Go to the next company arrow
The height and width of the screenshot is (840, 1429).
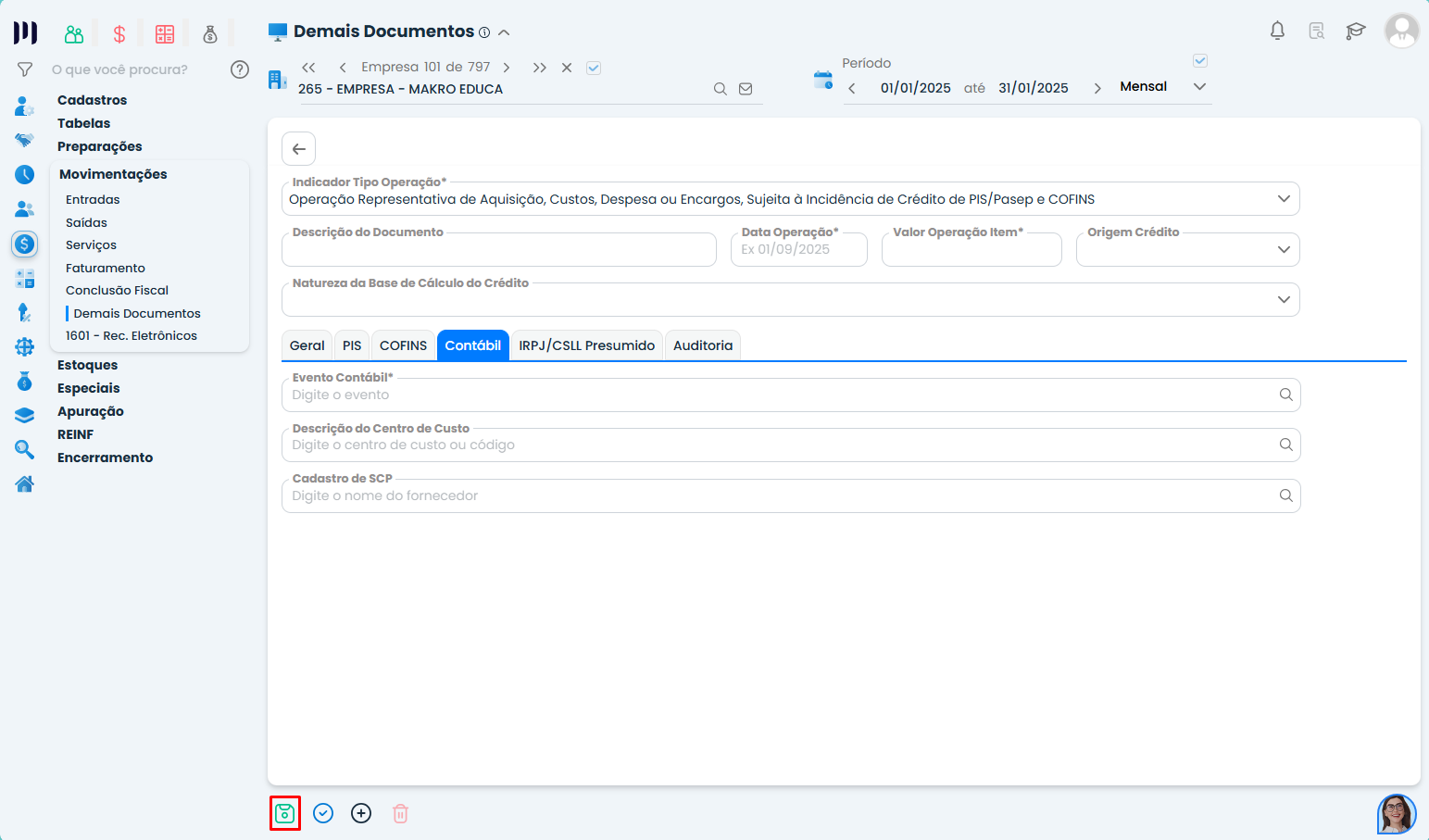pyautogui.click(x=507, y=68)
